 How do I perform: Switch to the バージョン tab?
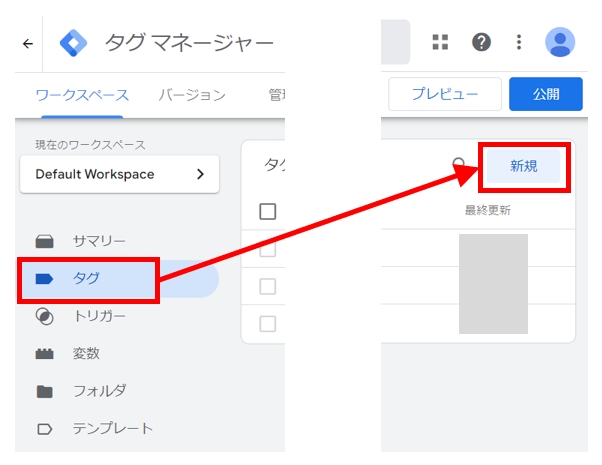click(192, 95)
